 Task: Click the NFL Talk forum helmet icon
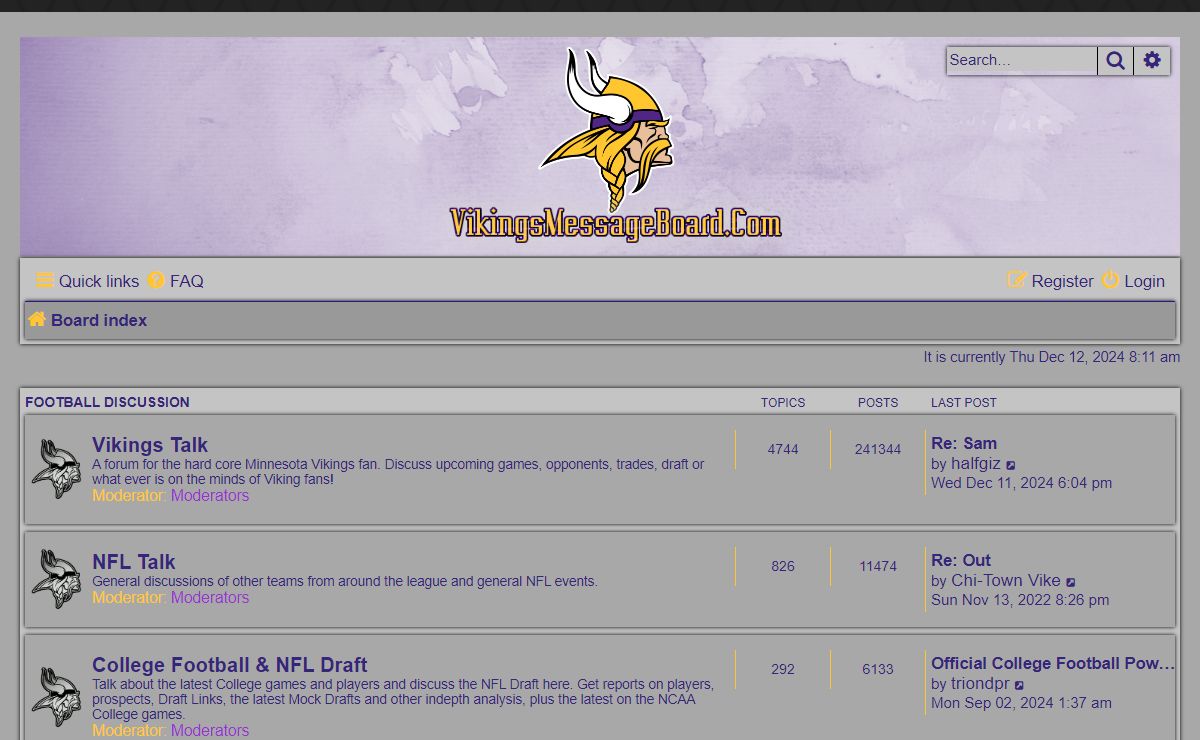point(56,579)
